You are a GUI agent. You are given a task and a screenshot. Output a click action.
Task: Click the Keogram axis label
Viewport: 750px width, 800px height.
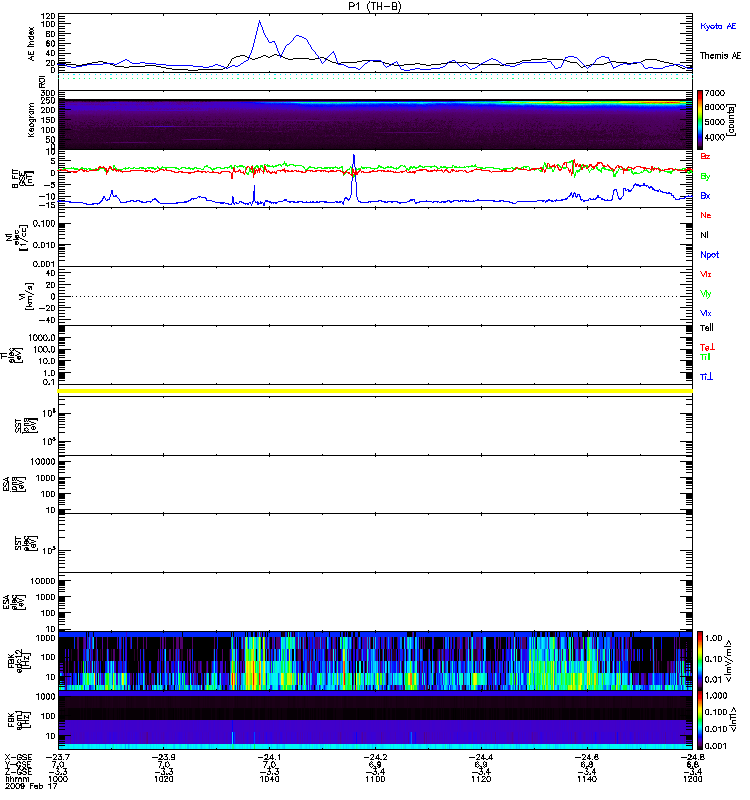pos(31,120)
